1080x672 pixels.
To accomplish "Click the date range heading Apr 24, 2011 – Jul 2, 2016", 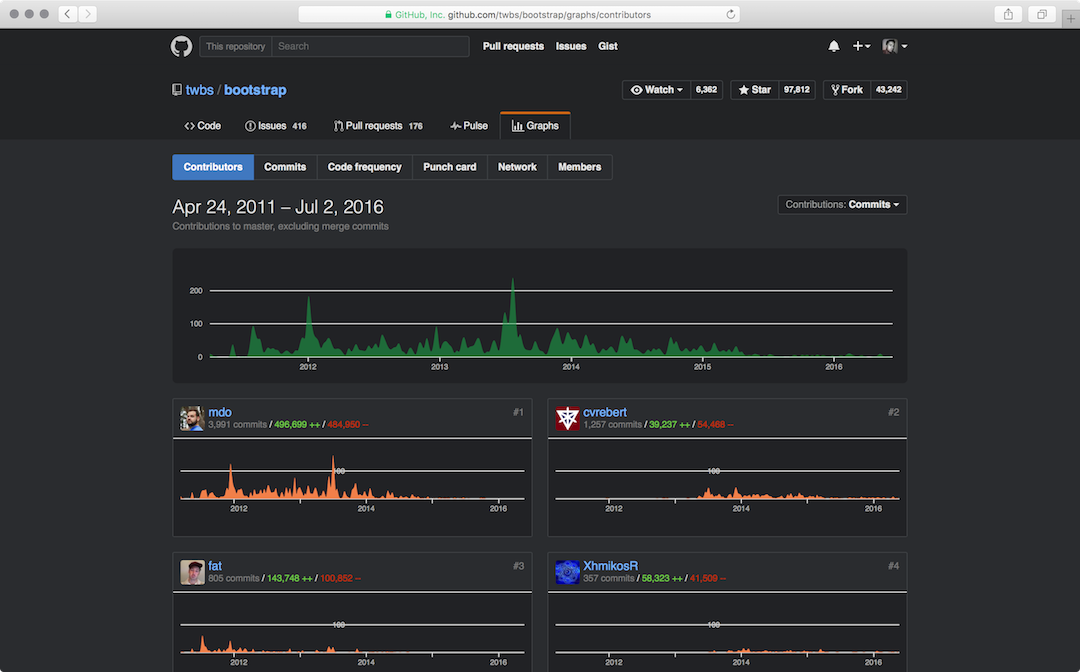I will coord(278,207).
